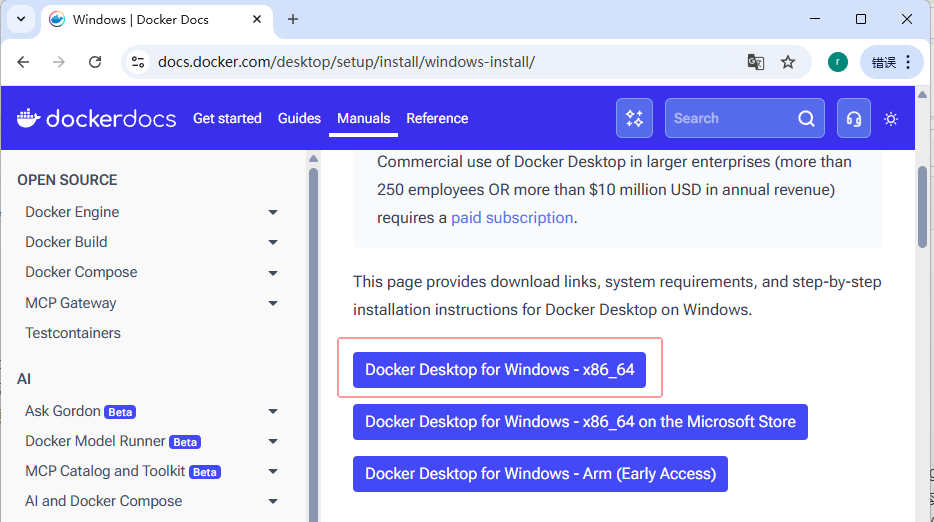This screenshot has height=522, width=934.
Task: Follow the paid subscription link
Action: [512, 218]
